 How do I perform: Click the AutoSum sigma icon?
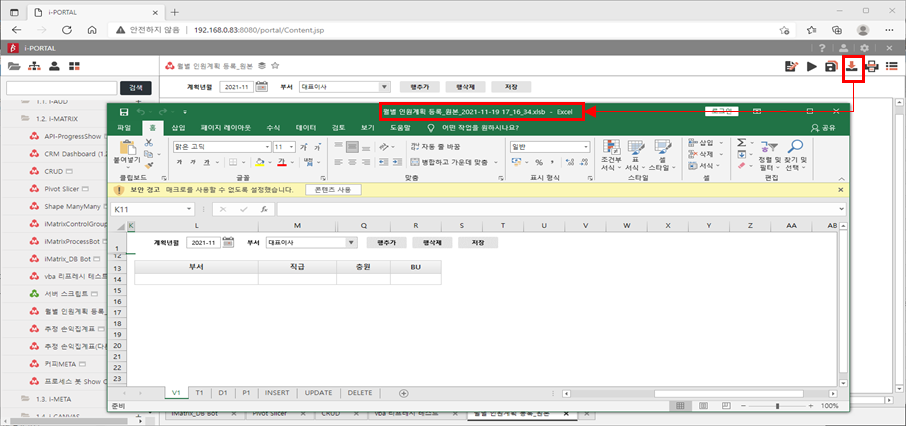click(x=740, y=142)
